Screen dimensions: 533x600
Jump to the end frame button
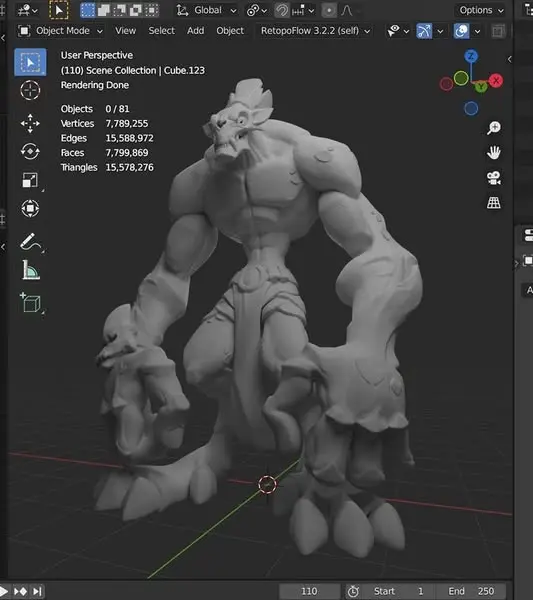37,591
